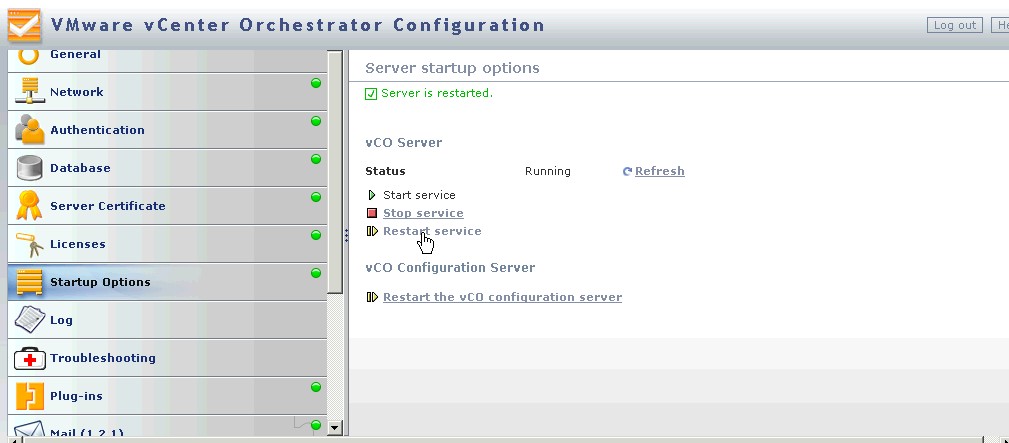Click the panel splitter handle
Image resolution: width=1009 pixels, height=443 pixels.
pos(346,235)
